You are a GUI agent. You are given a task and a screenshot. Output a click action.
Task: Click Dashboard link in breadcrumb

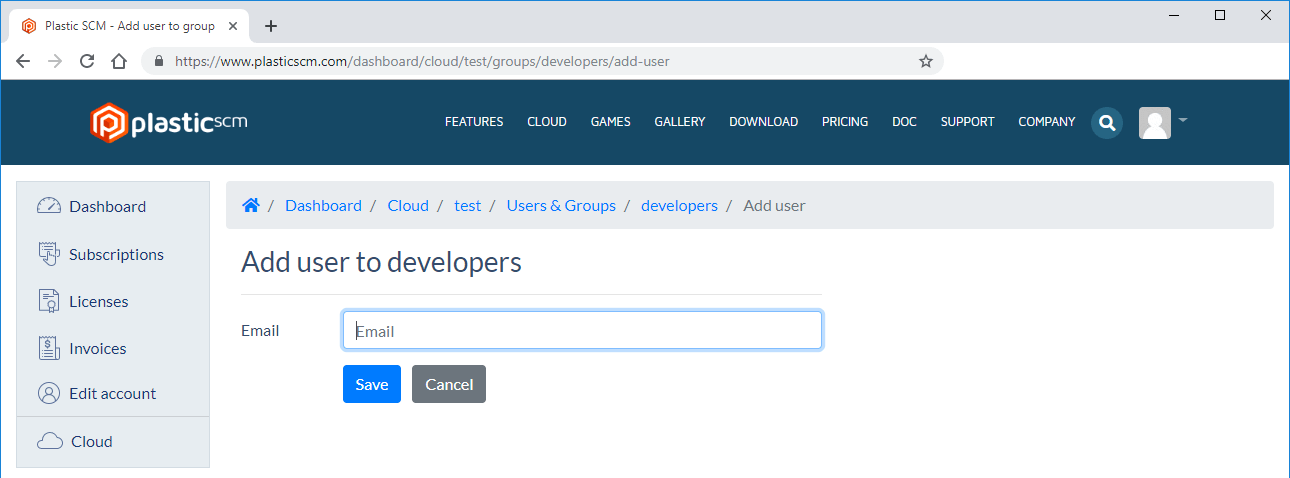323,205
